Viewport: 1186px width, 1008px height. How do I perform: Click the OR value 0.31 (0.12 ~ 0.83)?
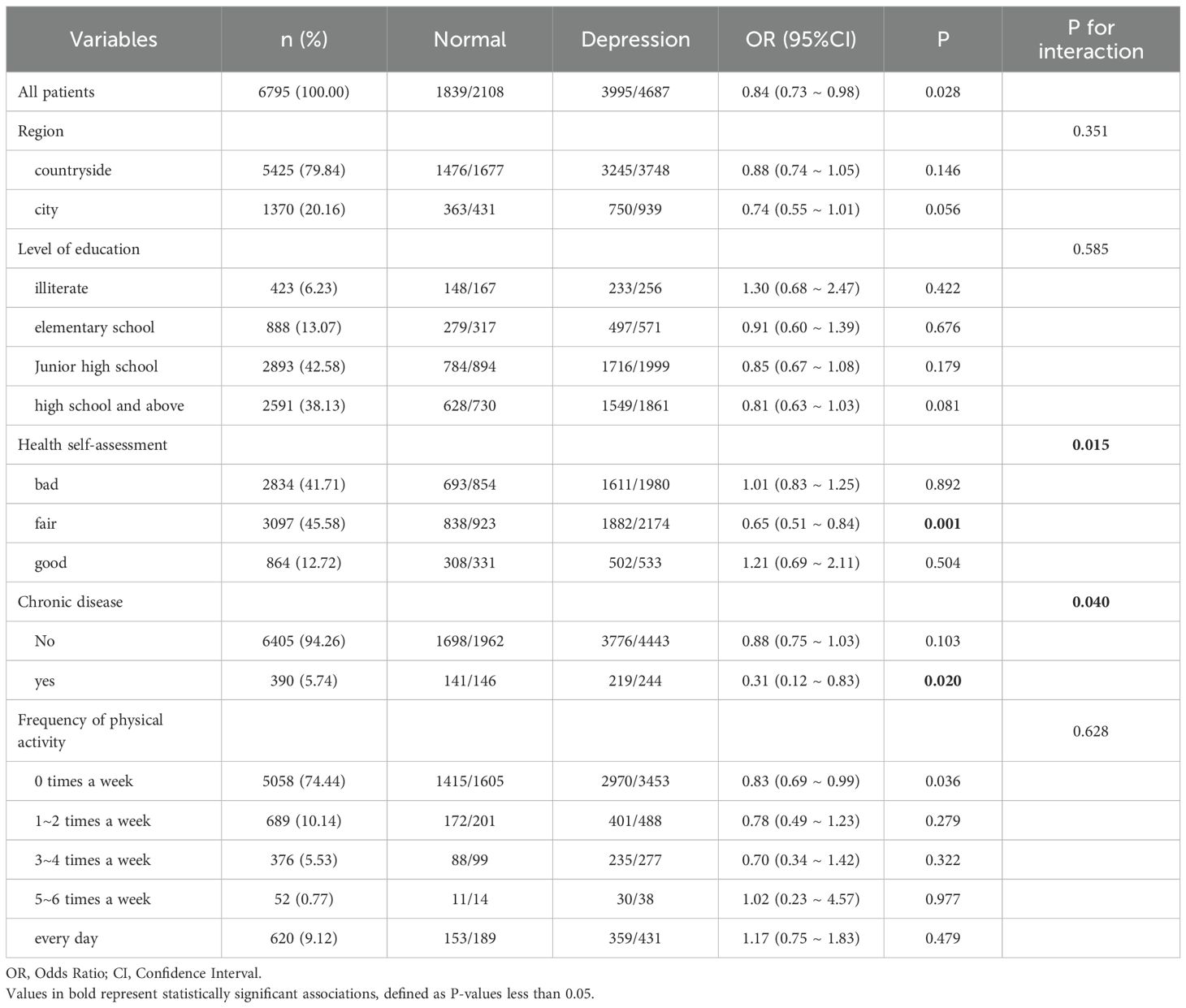coord(801,681)
